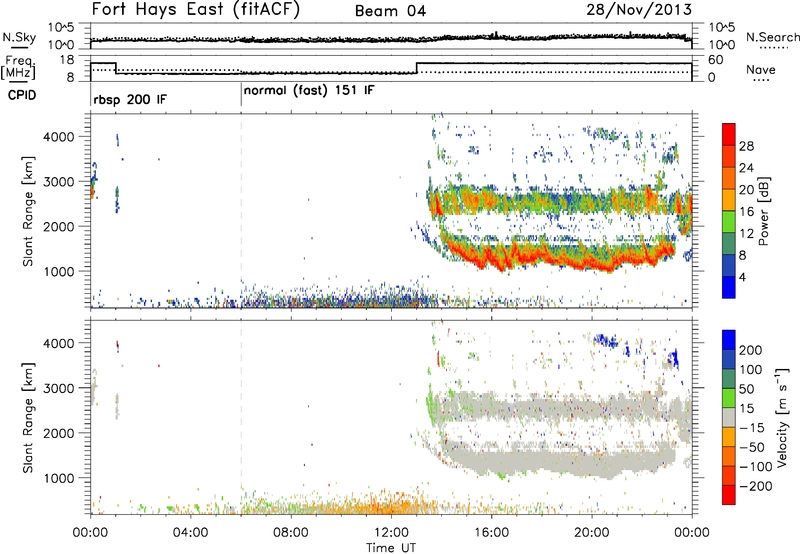The image size is (800, 554).
Task: Click the 'Freq. [MHz]' axis label
Action: 18,68
